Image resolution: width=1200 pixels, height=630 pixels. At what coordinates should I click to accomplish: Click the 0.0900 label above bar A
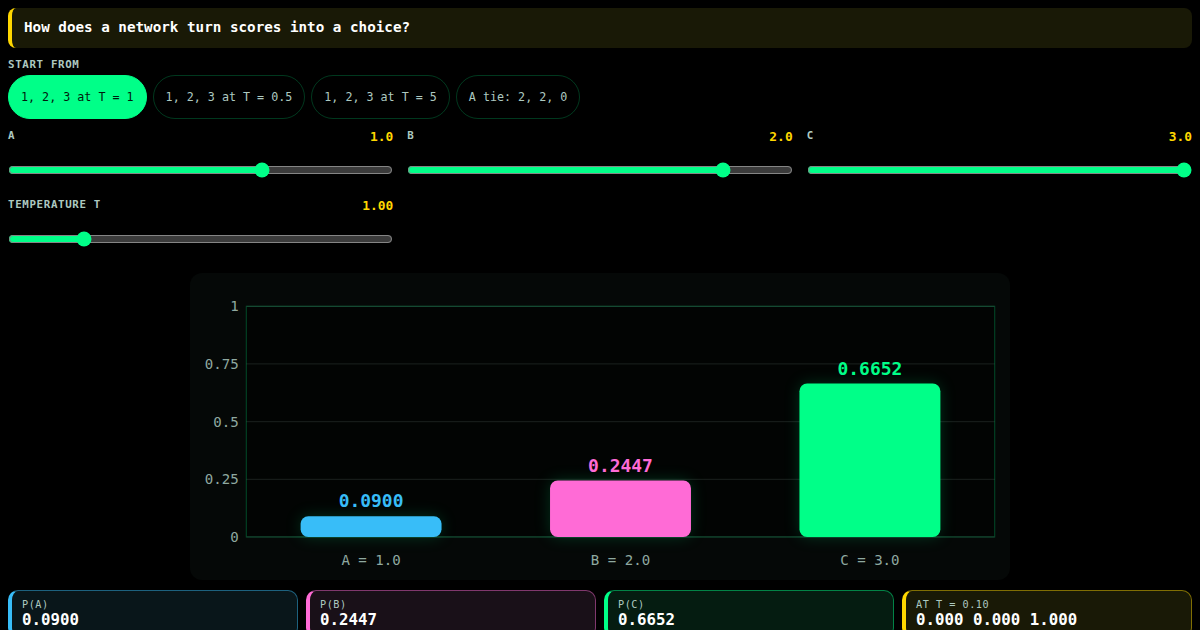coord(371,501)
